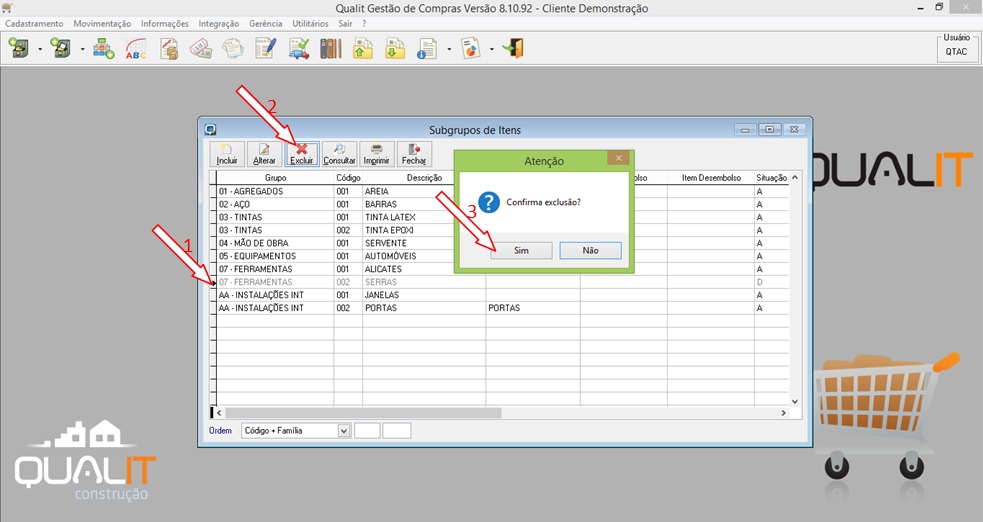
Task: Click the Alterar button
Action: pyautogui.click(x=265, y=154)
